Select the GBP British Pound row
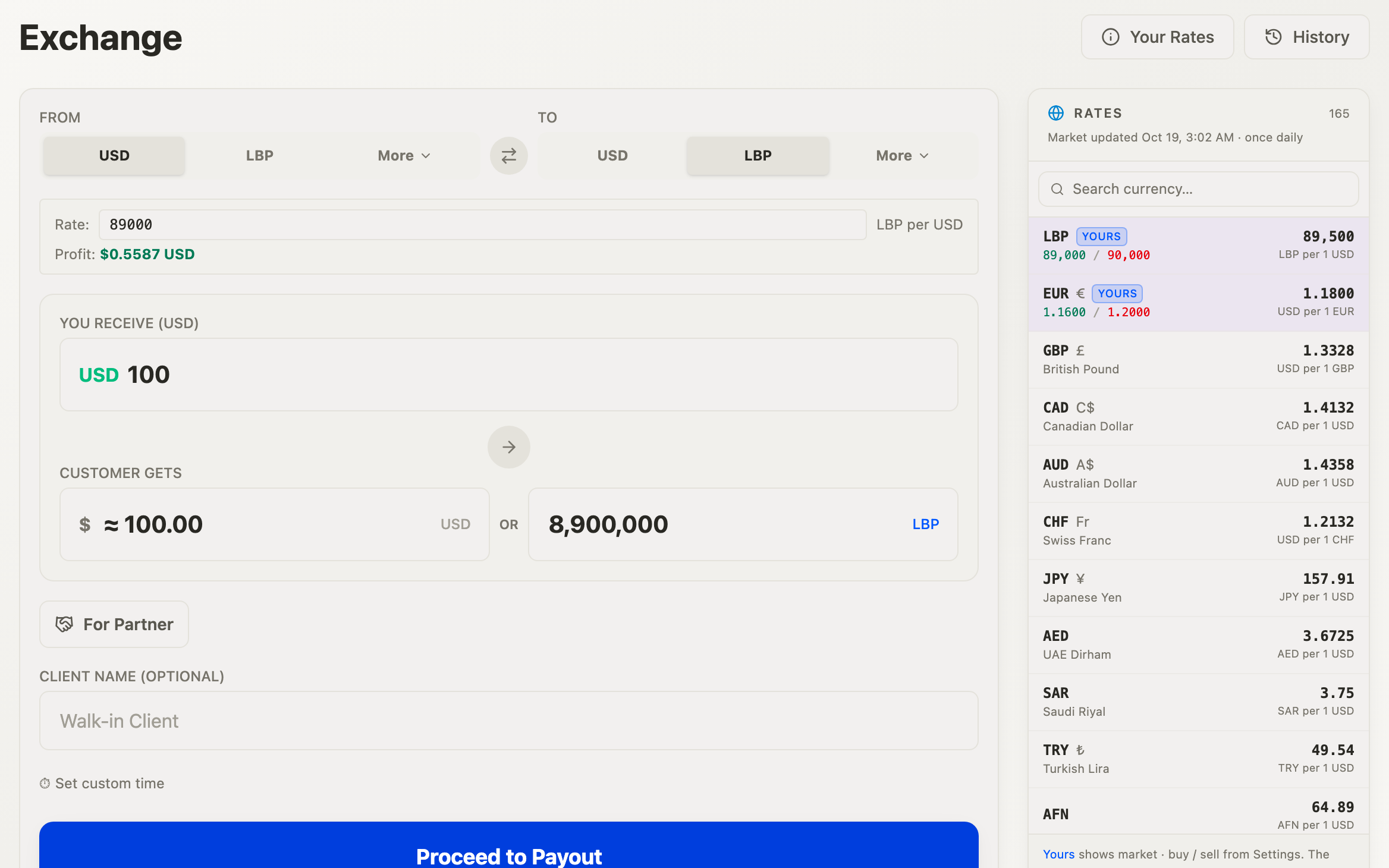This screenshot has height=868, width=1389. click(x=1199, y=360)
